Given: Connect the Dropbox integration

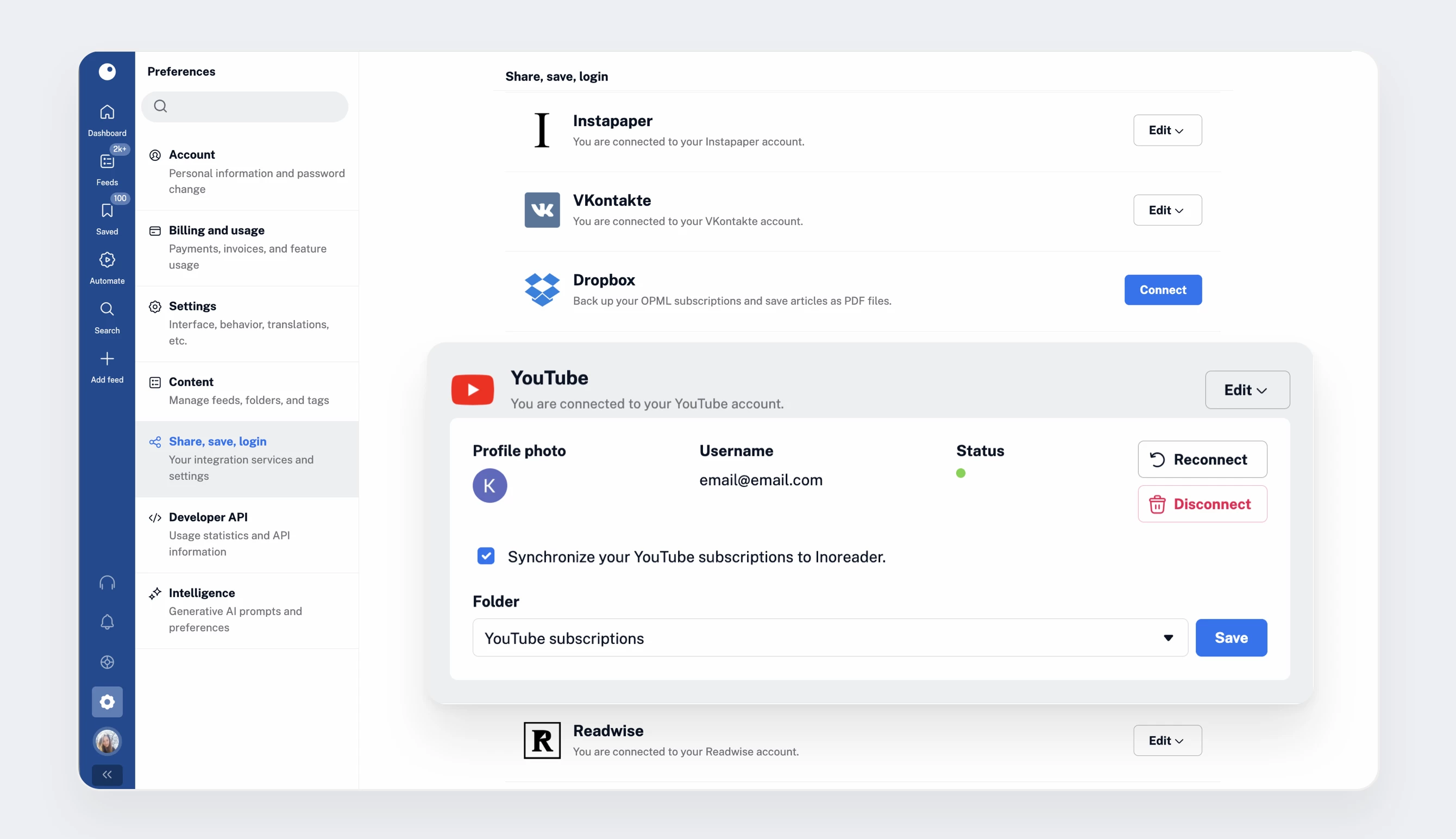Looking at the screenshot, I should point(1162,290).
